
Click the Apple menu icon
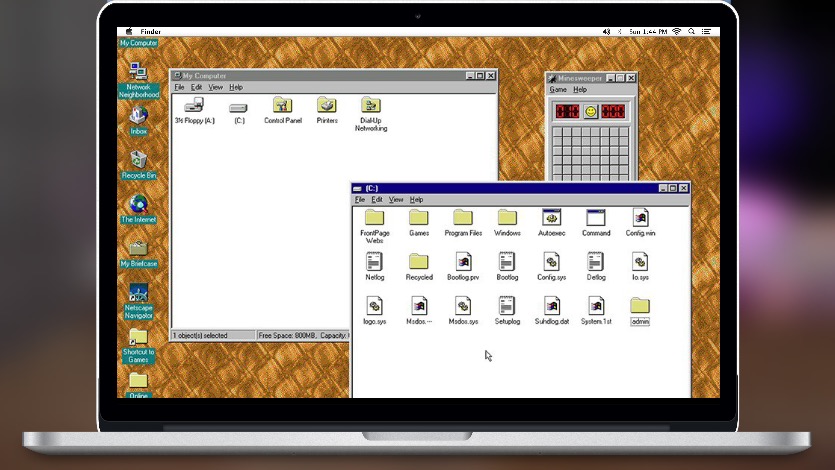pyautogui.click(x=128, y=31)
